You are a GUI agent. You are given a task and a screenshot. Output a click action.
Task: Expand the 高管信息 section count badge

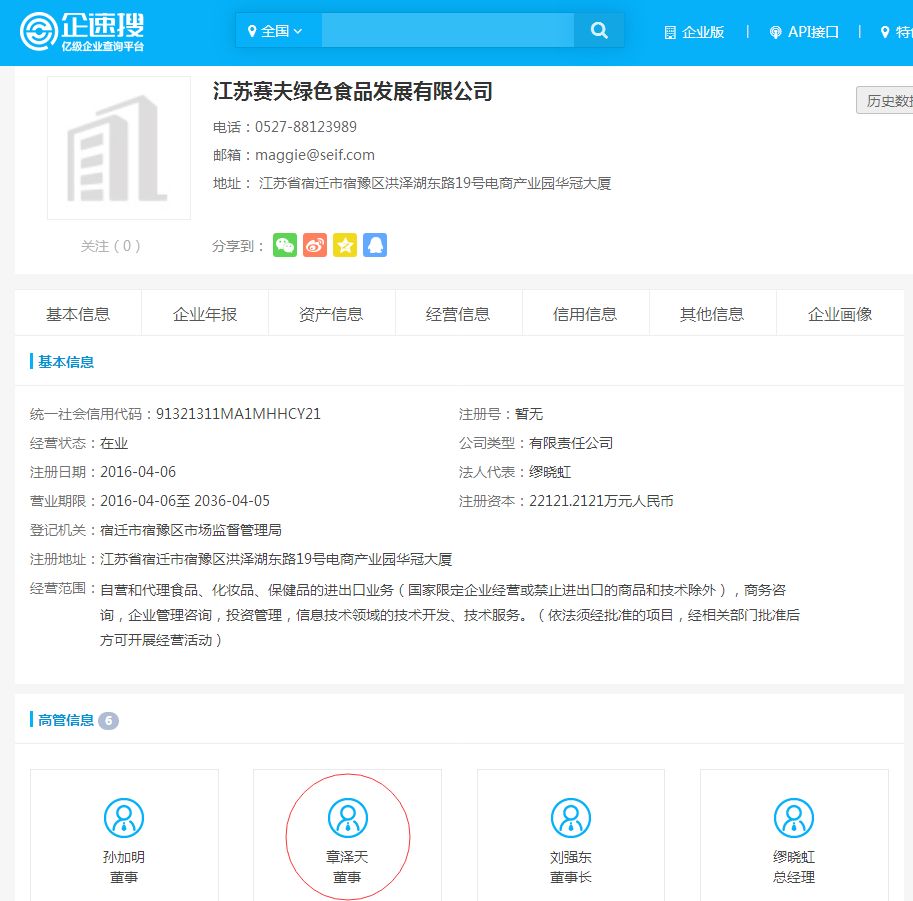(109, 720)
